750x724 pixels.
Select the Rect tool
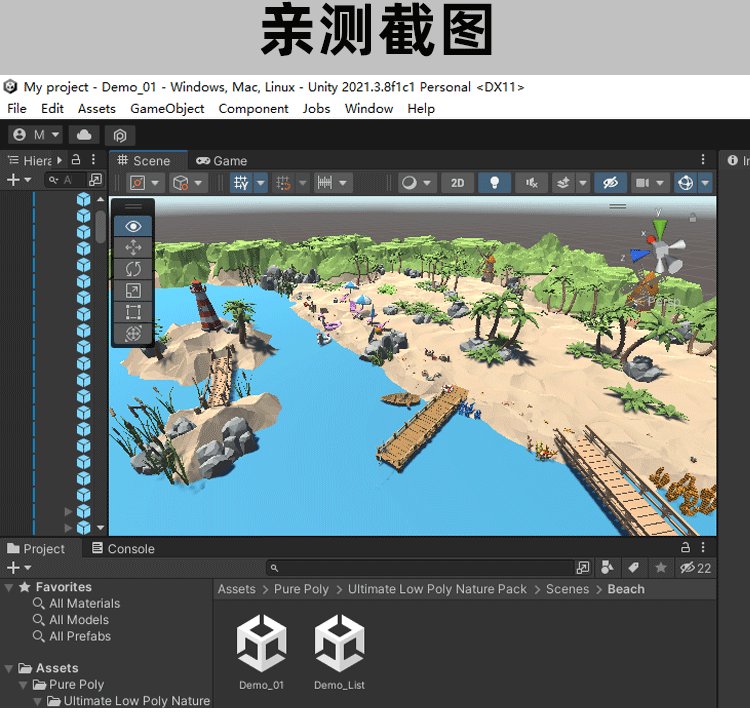pos(133,312)
